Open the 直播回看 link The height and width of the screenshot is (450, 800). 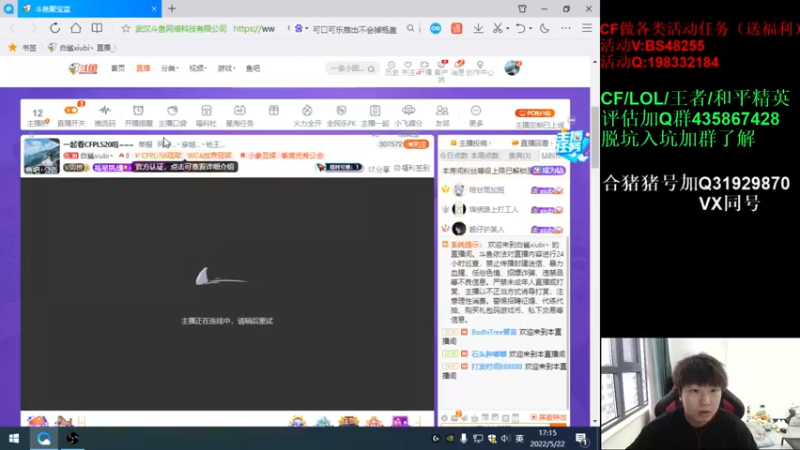[531, 143]
